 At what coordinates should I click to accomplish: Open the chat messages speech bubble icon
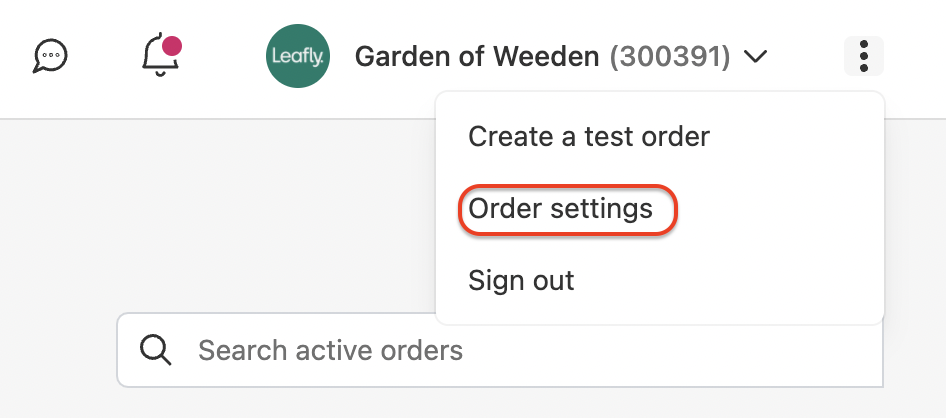coord(49,56)
